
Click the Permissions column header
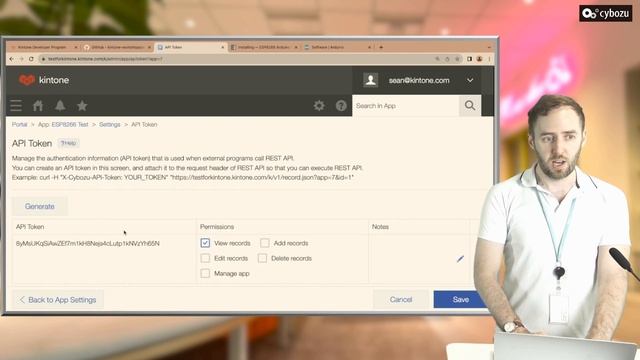pos(217,227)
